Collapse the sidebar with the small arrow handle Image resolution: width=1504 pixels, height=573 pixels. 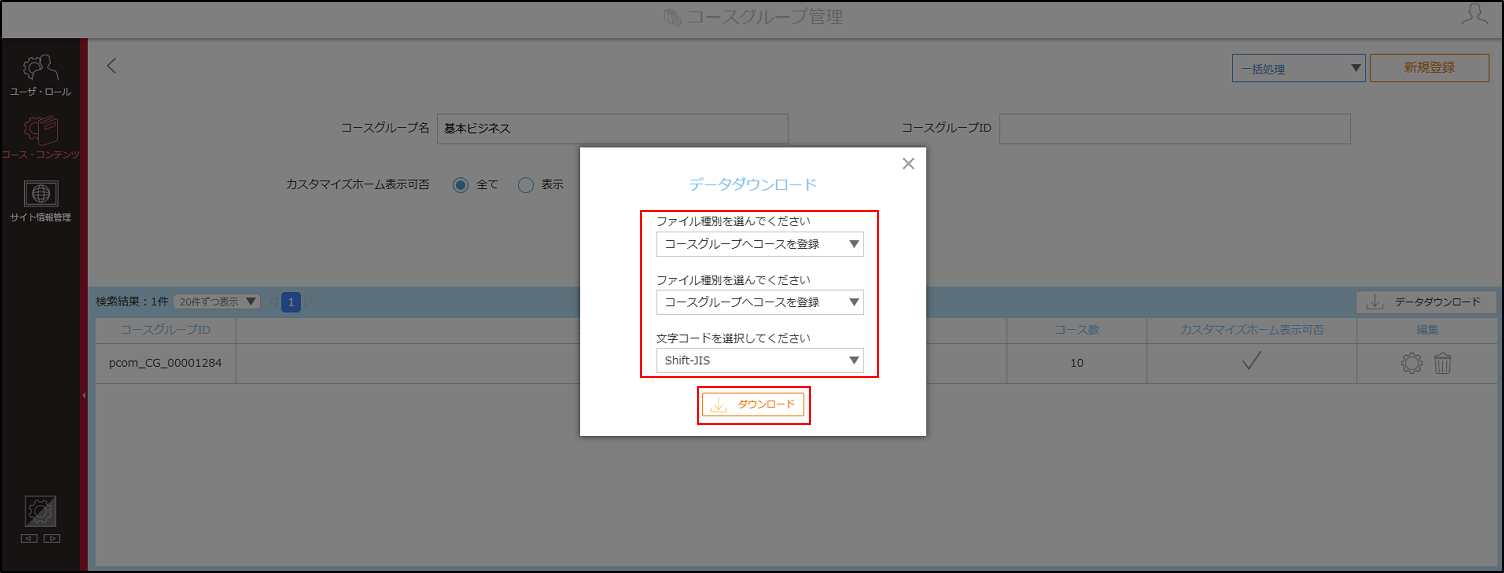point(84,397)
